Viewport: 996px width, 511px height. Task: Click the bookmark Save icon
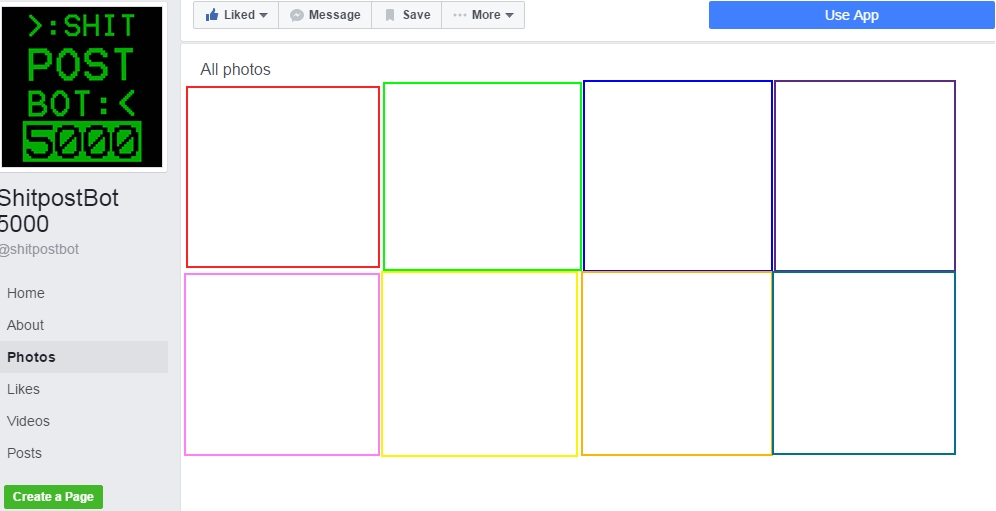(390, 15)
